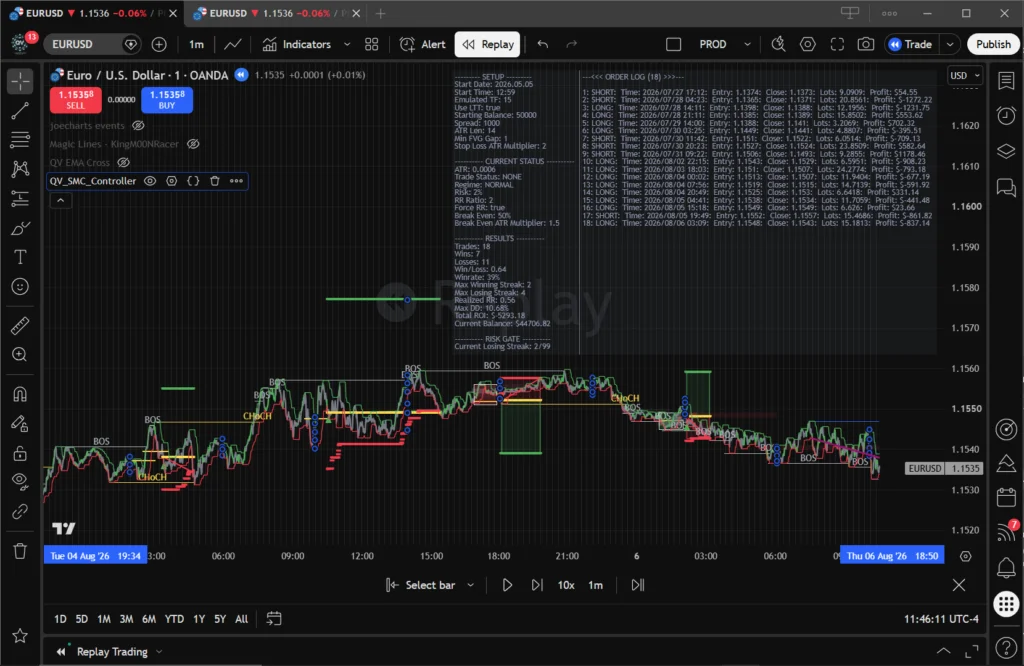Show the QV EMA Cross indicator
The image size is (1024, 666).
click(x=123, y=162)
